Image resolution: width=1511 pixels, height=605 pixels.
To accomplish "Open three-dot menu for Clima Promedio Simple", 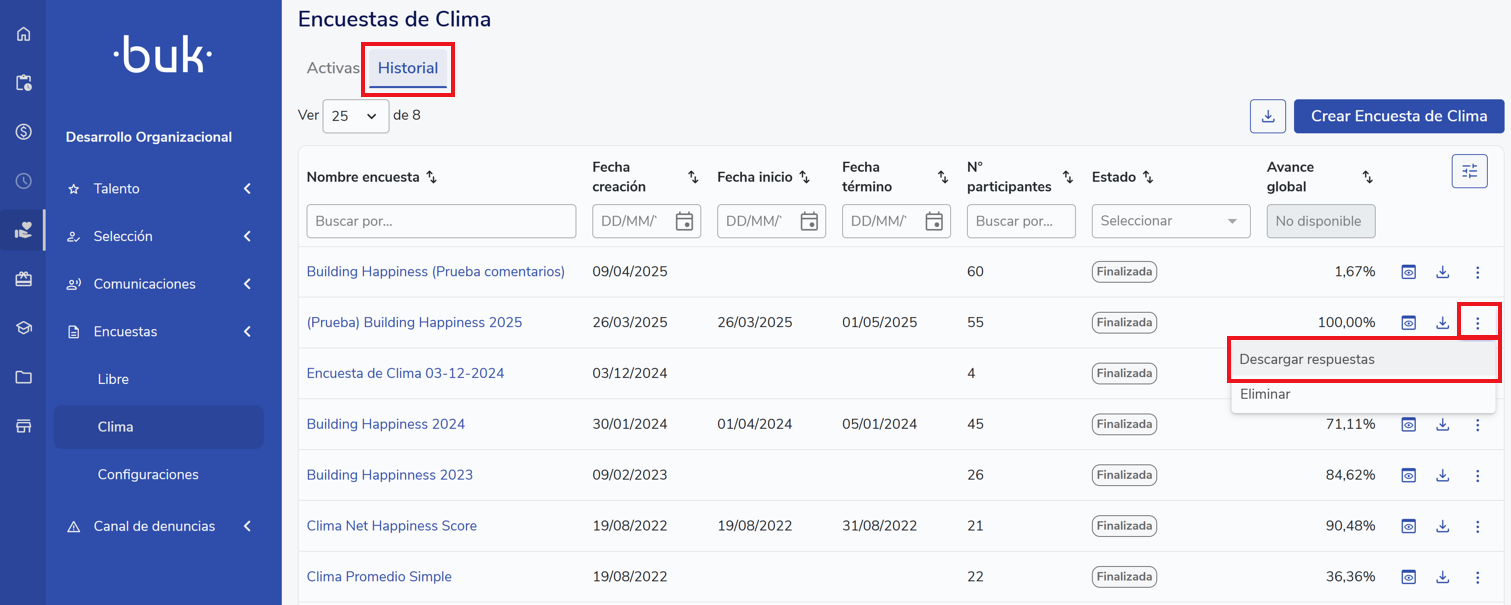I will [x=1477, y=577].
